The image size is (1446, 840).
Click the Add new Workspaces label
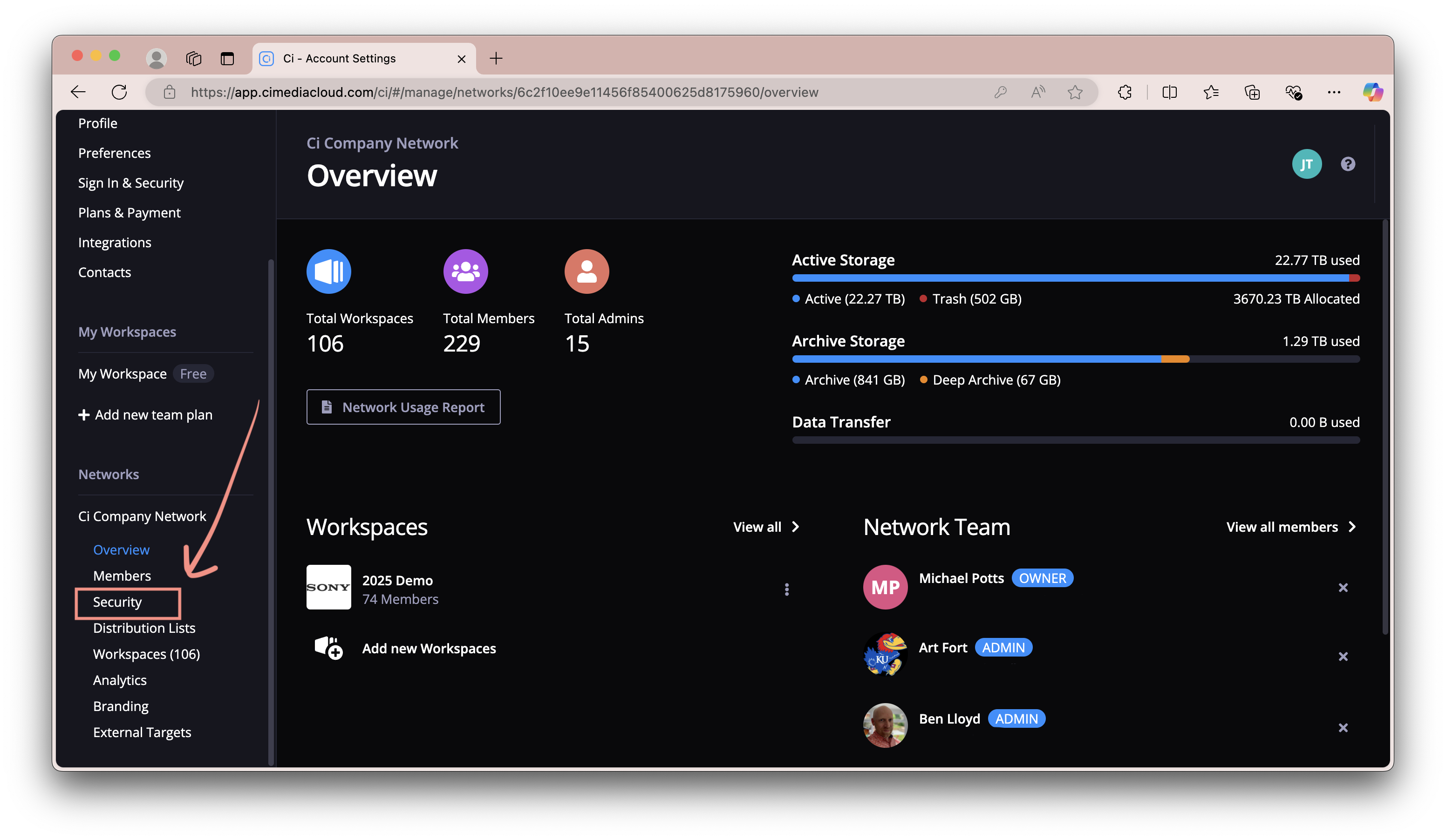(x=429, y=649)
